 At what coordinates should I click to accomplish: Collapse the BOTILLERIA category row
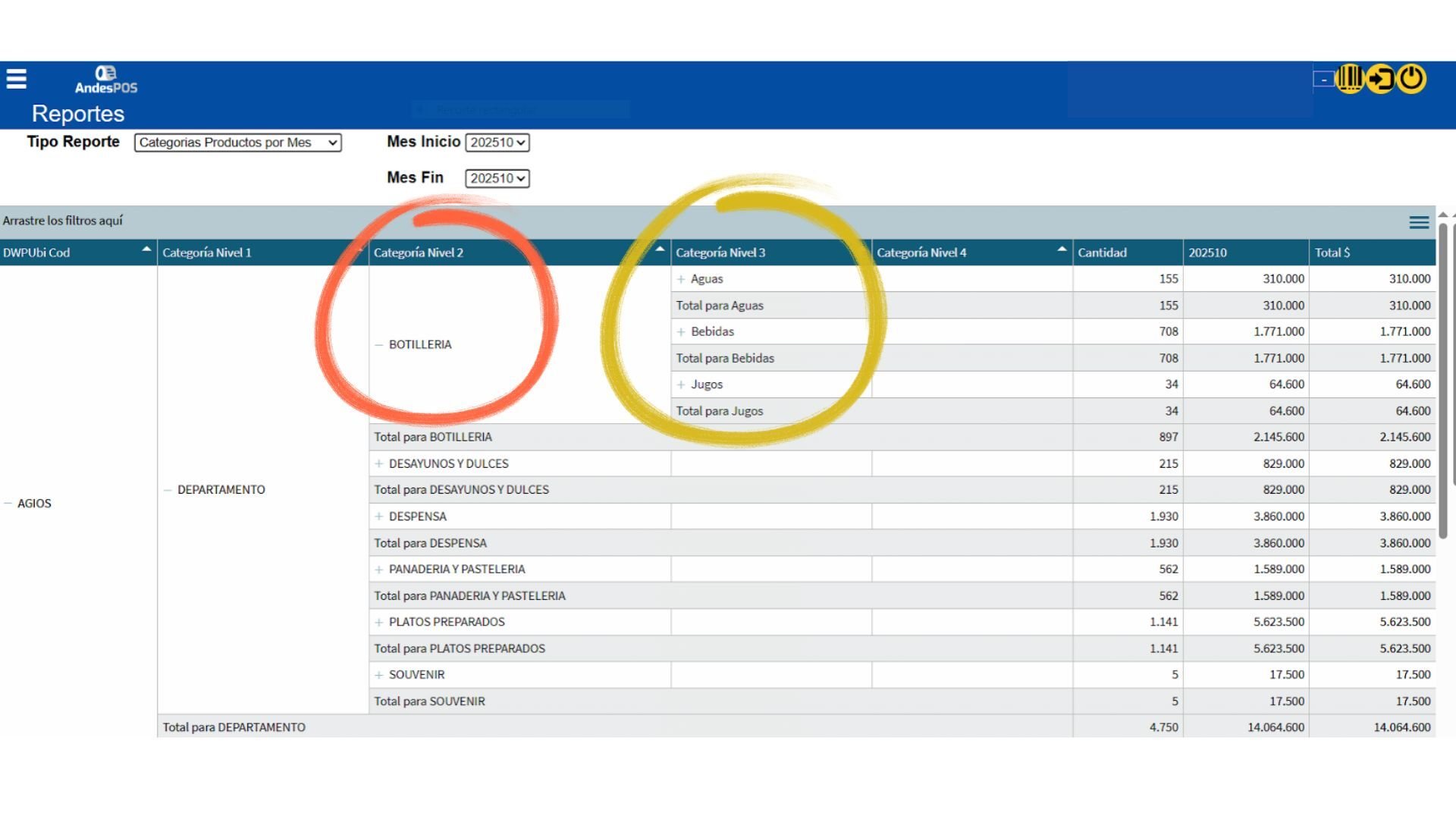pos(378,345)
